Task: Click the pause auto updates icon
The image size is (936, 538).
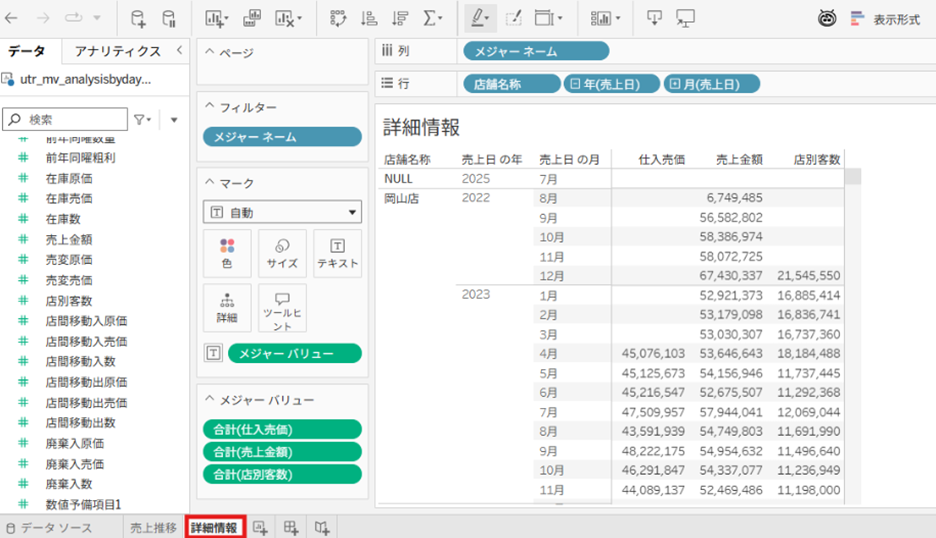Action: [x=169, y=19]
